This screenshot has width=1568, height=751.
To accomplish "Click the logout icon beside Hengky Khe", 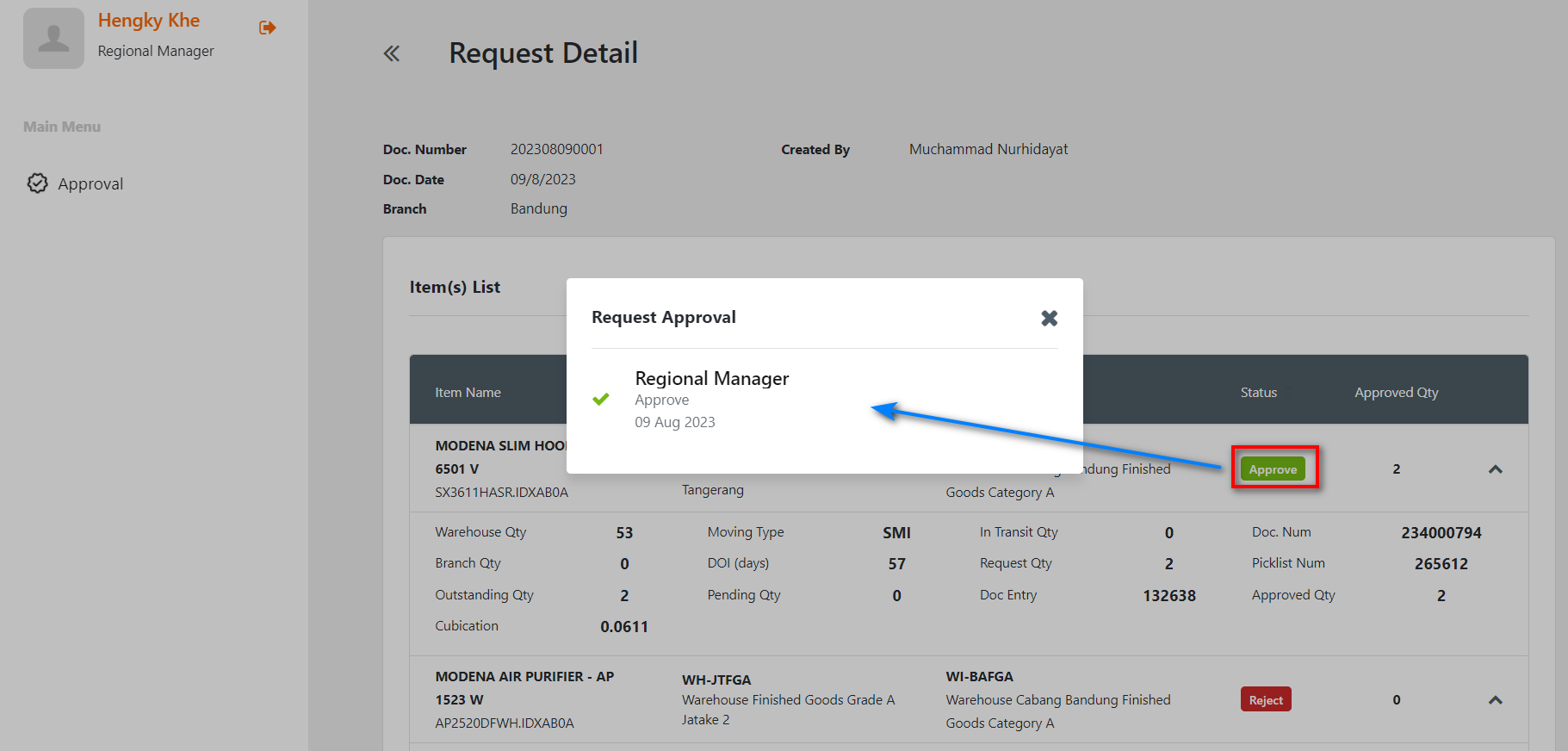I will coord(267,28).
